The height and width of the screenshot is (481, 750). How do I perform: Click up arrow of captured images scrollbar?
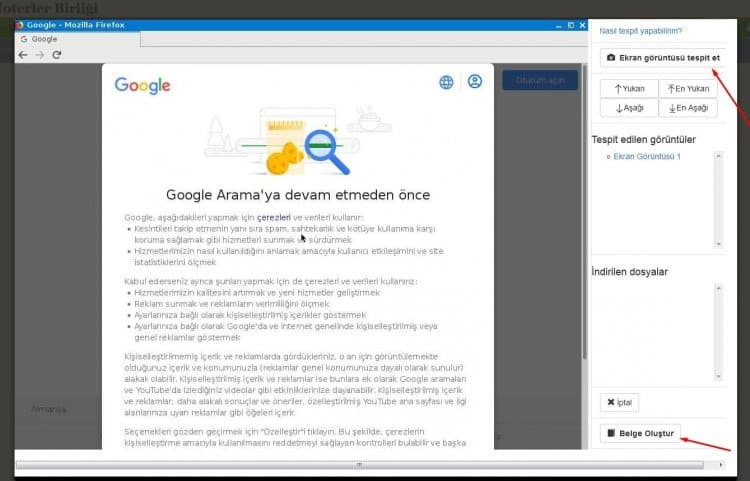point(718,156)
